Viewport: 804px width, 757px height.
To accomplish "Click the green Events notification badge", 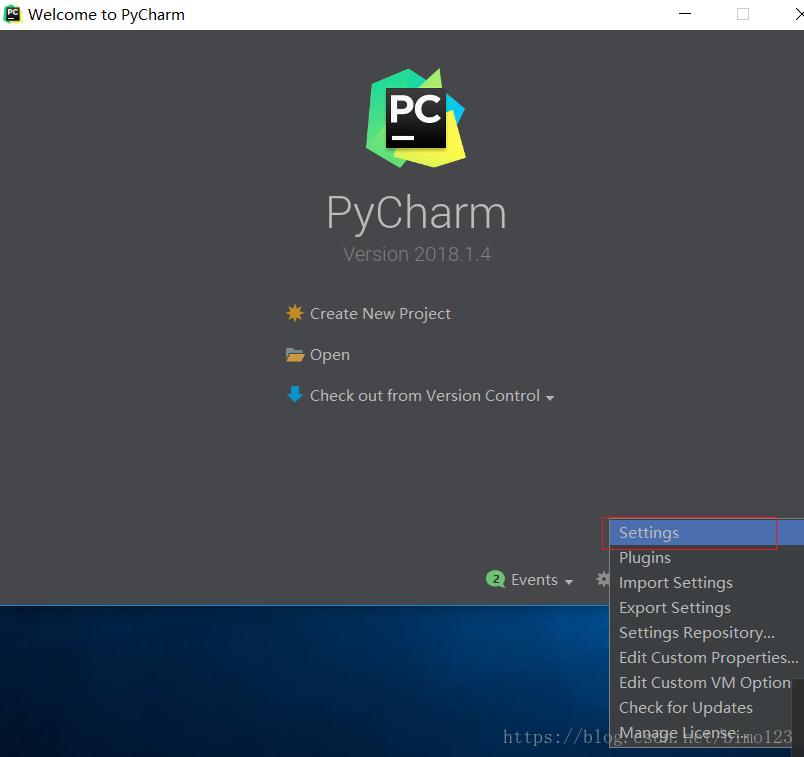I will 495,580.
